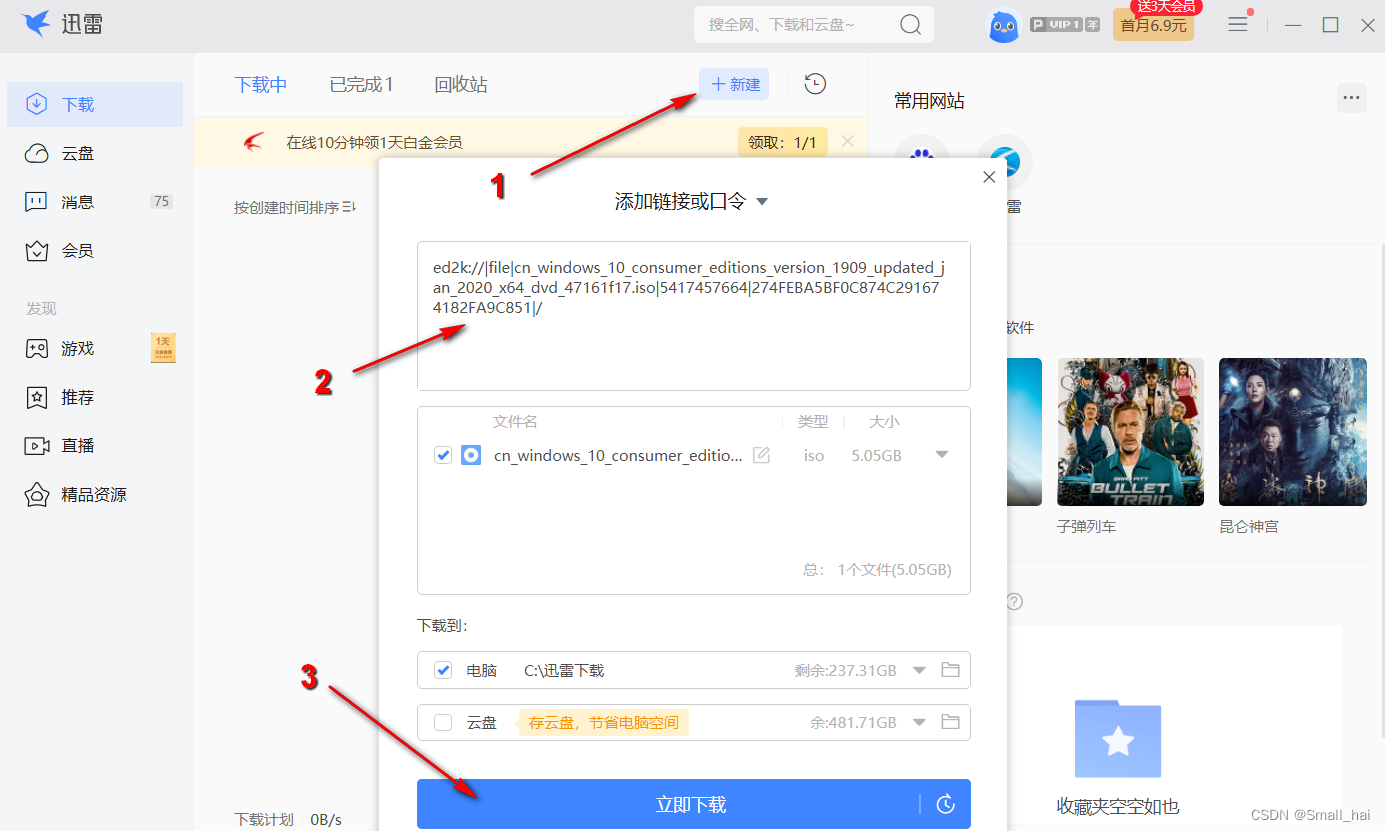Click the 5.05GB size value

pos(876,456)
